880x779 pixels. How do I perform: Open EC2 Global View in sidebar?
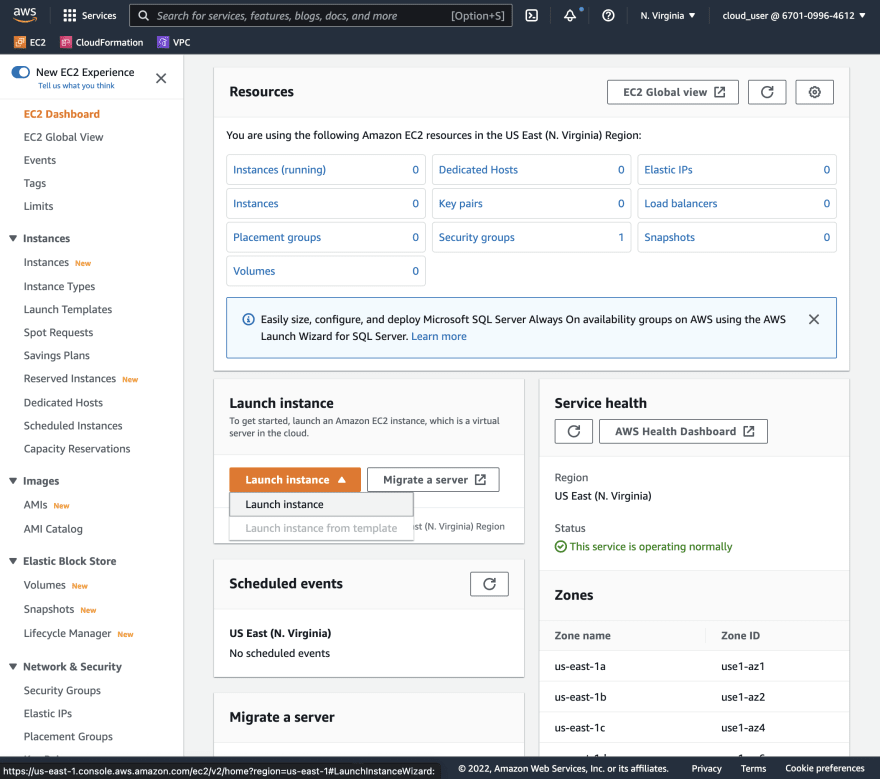(63, 137)
